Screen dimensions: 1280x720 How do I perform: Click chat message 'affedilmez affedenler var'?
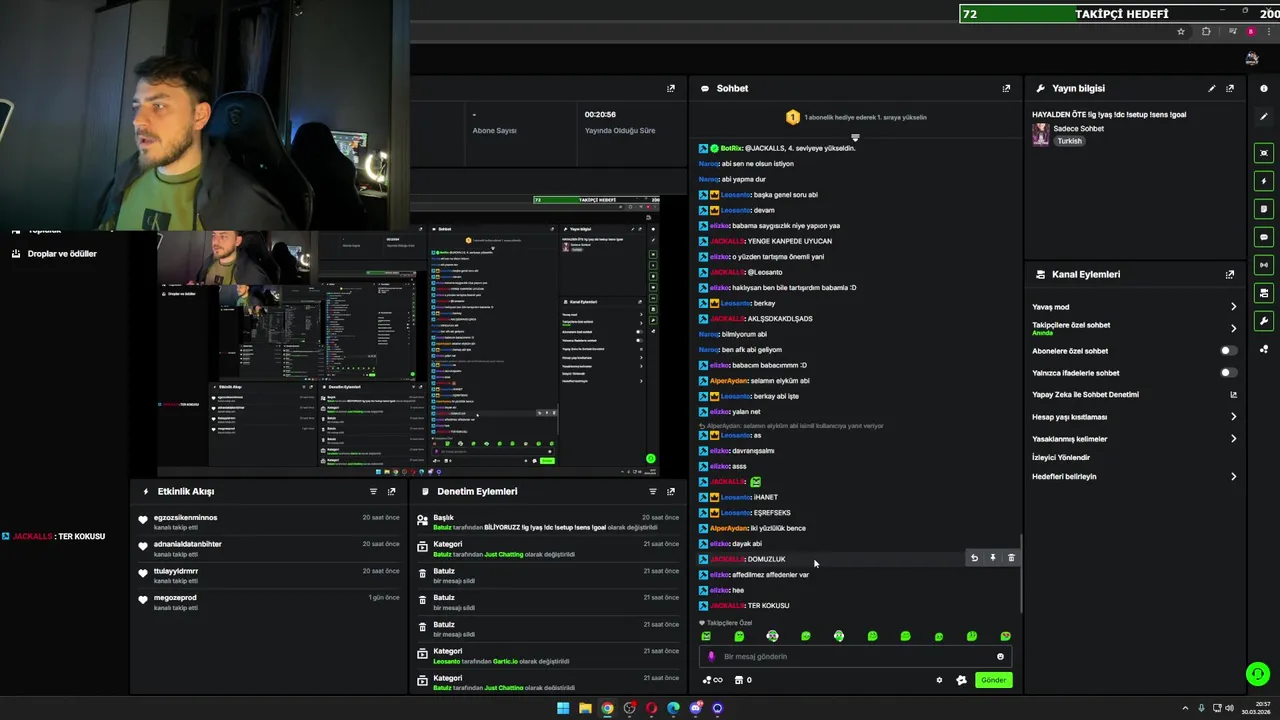tap(770, 575)
